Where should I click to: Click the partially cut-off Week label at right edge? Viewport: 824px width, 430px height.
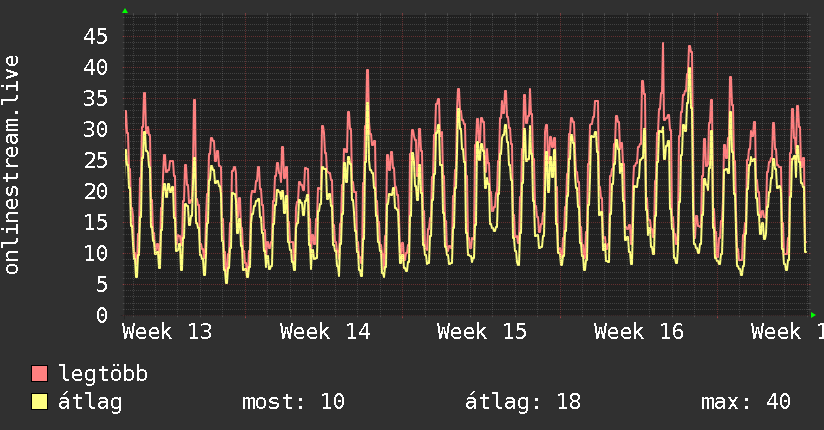coord(787,331)
